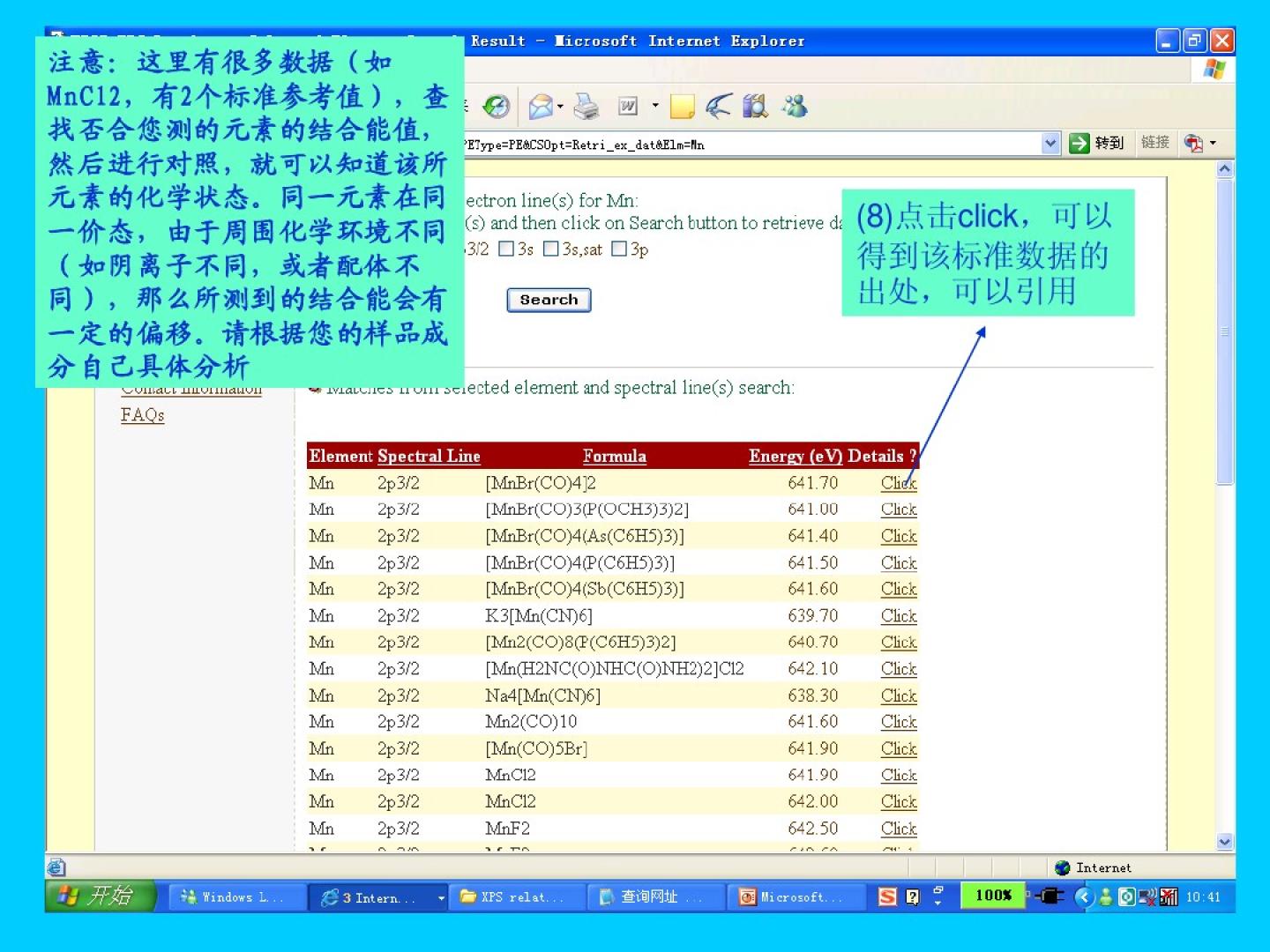Expand the Edit with Word dropdown arrow
Screen dimensions: 1270x952
tap(655, 107)
